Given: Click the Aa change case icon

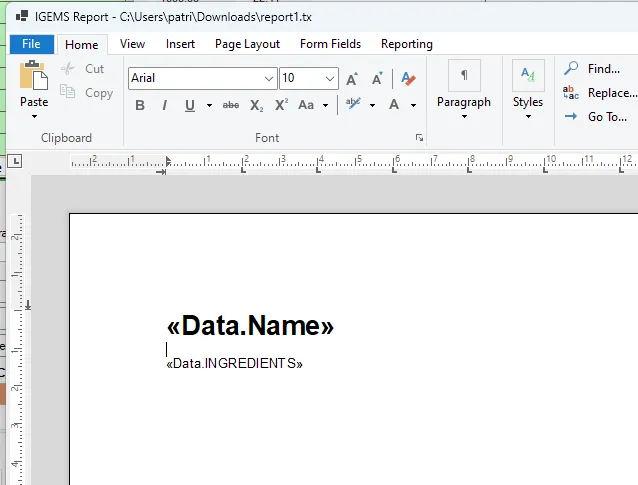Looking at the screenshot, I should point(306,105).
